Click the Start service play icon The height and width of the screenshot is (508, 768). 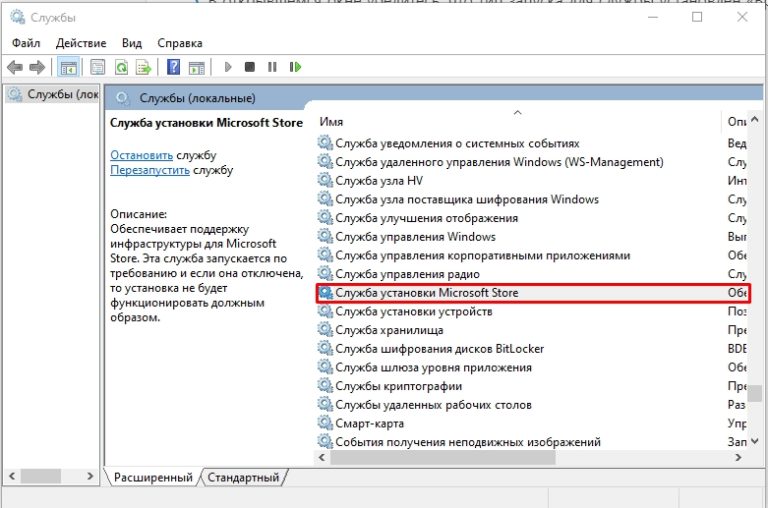(x=228, y=67)
